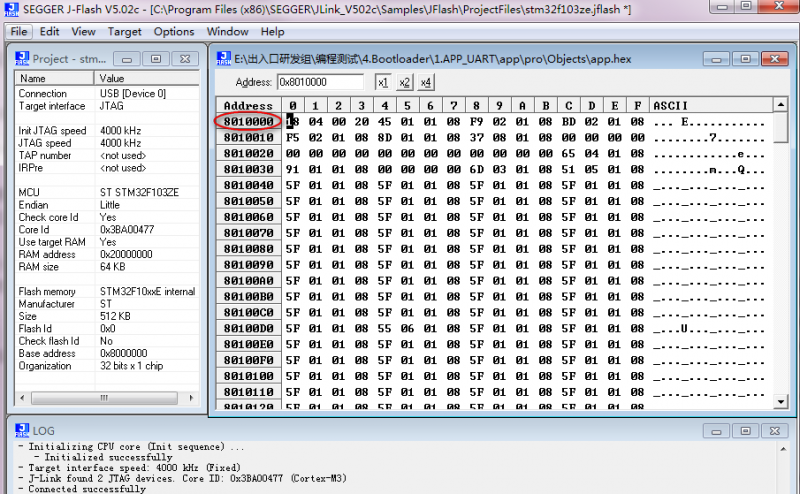Open the Edit menu

click(x=49, y=32)
